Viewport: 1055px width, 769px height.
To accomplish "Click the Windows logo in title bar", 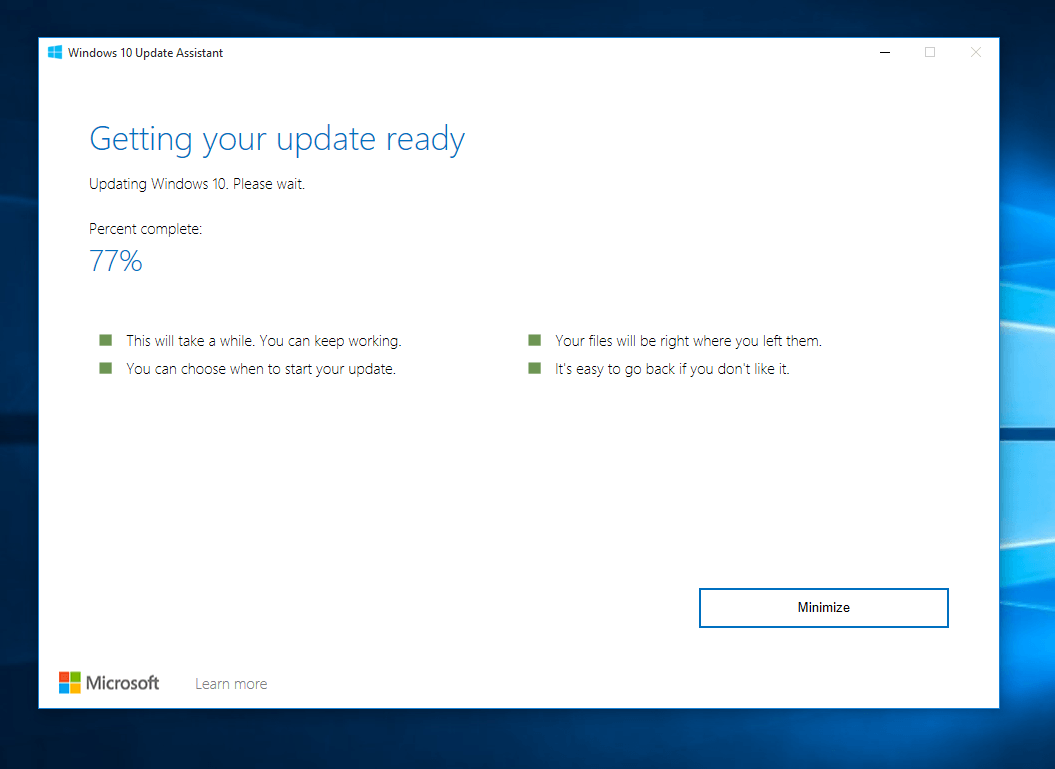I will coord(55,52).
